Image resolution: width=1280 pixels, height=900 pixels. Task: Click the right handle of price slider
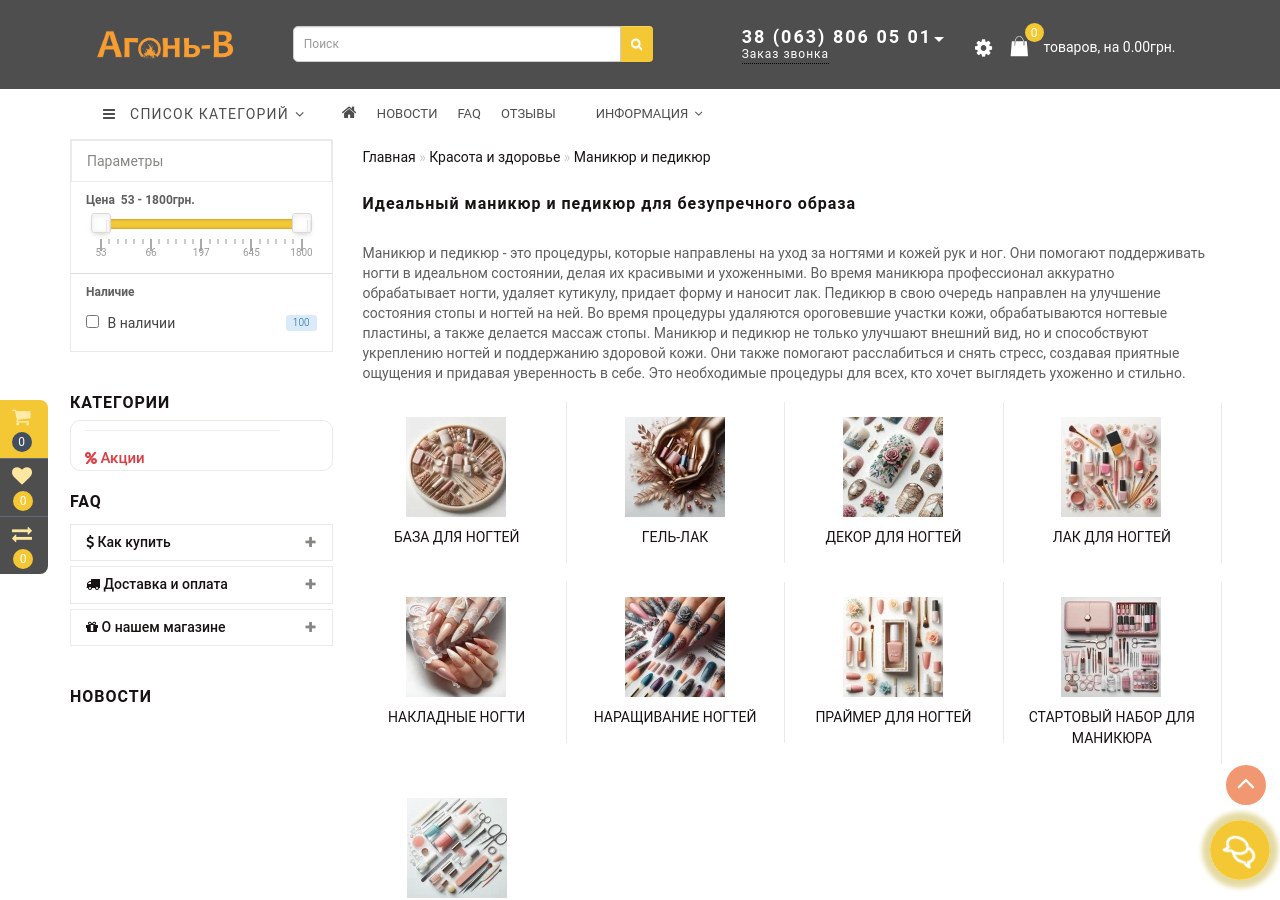pyautogui.click(x=301, y=223)
